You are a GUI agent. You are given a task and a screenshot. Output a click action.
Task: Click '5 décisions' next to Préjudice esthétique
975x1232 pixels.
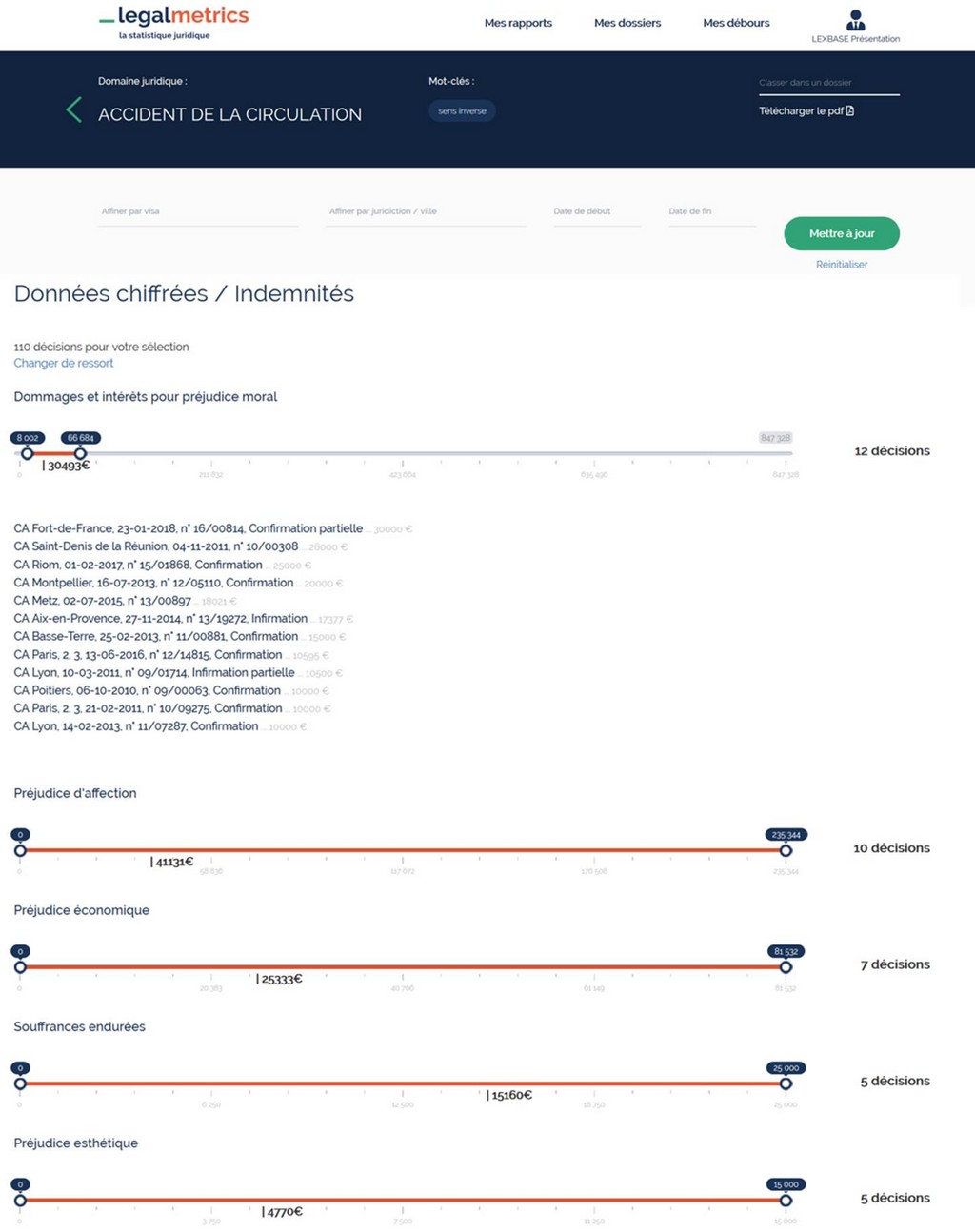pyautogui.click(x=895, y=1199)
